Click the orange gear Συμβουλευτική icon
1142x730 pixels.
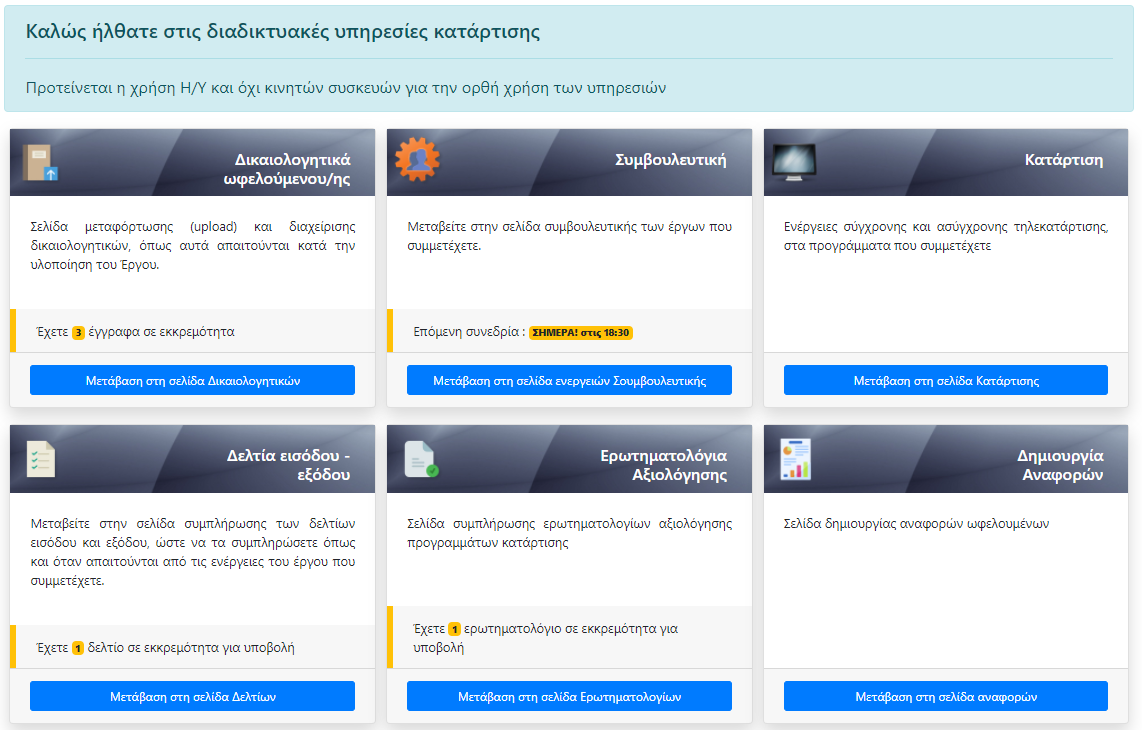pos(417,160)
